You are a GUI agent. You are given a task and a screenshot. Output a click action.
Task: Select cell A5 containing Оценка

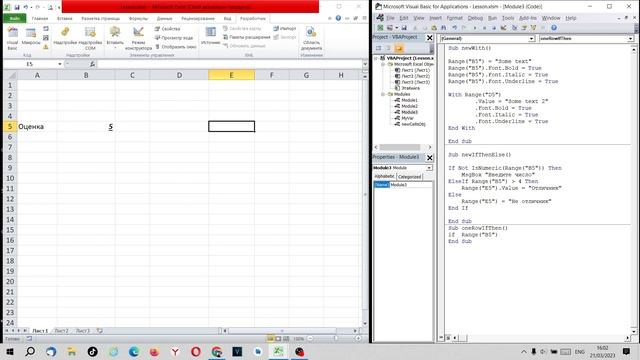37,127
